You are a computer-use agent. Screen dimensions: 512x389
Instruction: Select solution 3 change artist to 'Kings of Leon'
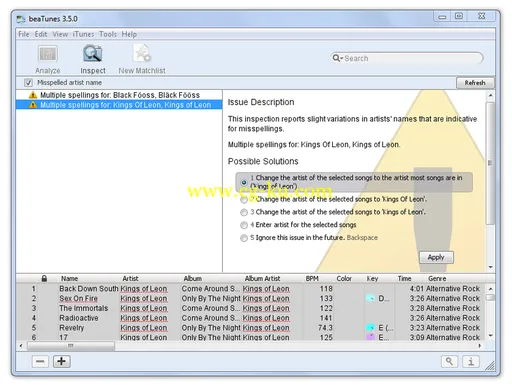coord(244,212)
